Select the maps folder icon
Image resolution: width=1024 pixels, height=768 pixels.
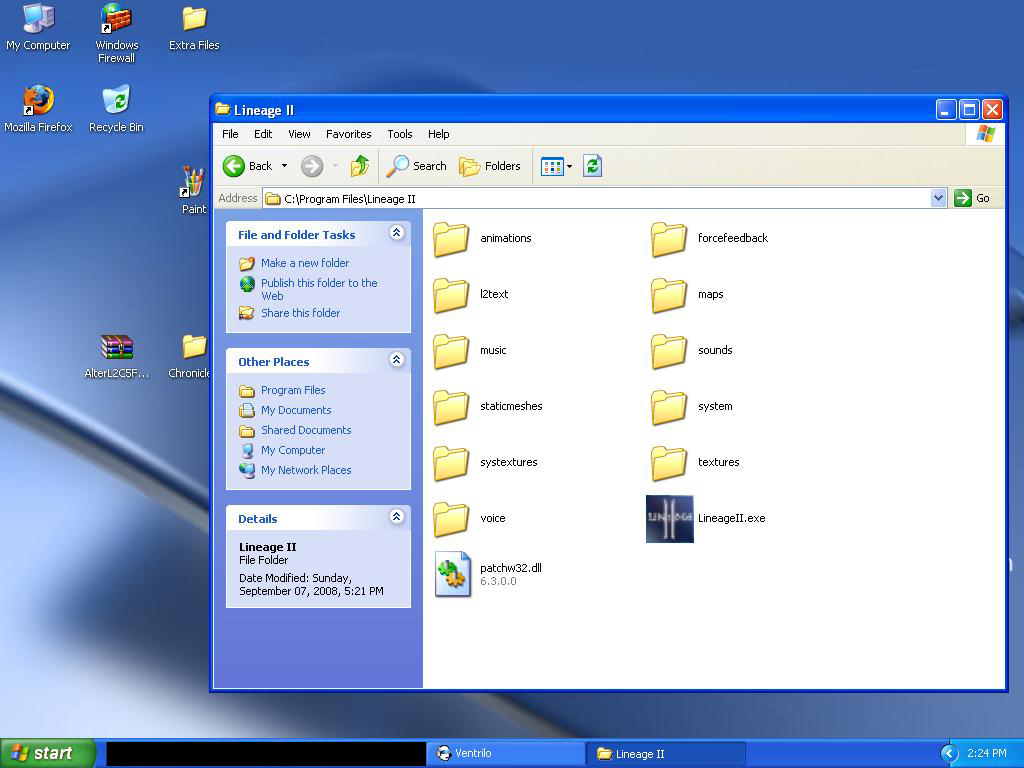point(669,295)
